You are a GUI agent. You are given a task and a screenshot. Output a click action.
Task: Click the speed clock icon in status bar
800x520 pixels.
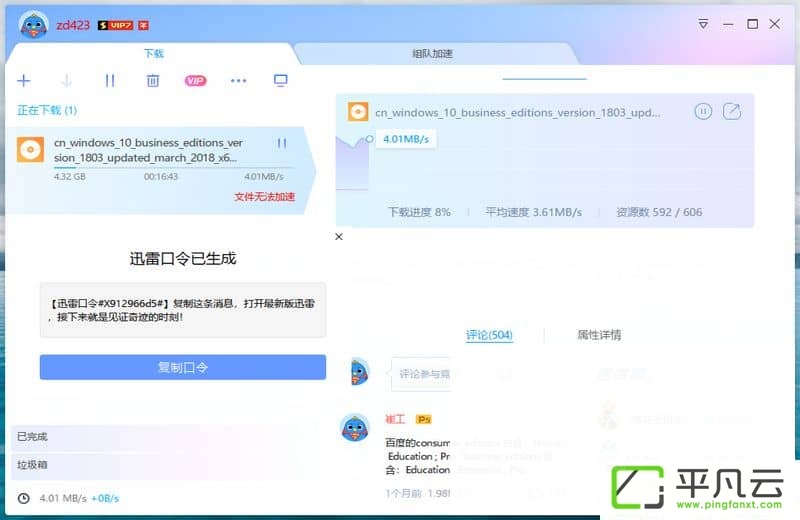(23, 499)
